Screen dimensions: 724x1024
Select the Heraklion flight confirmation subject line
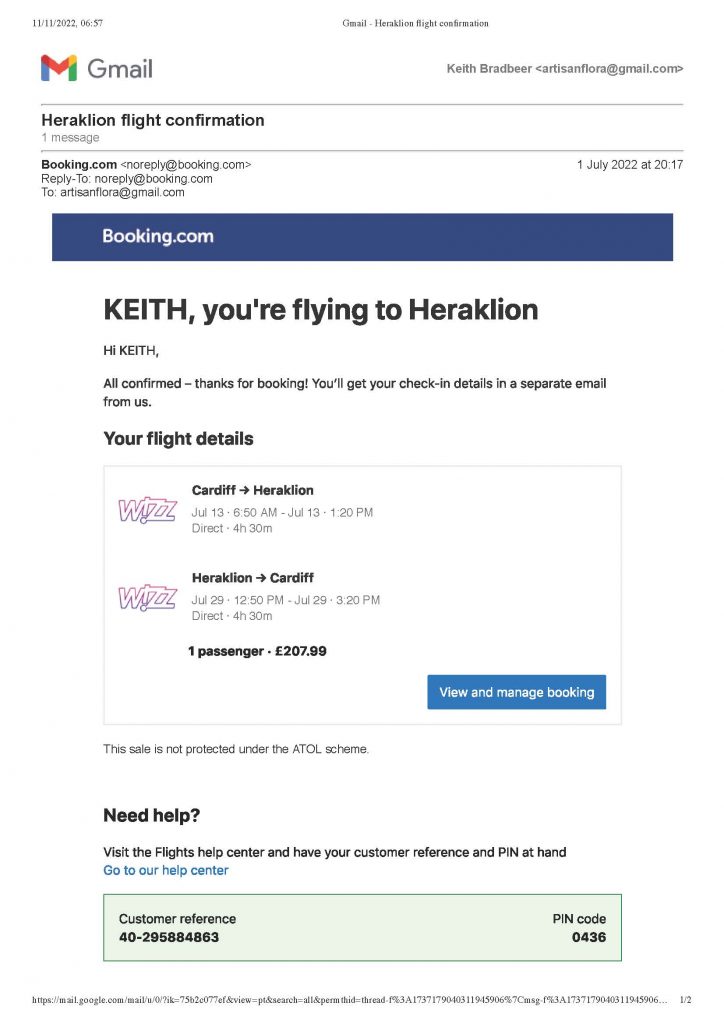coord(153,120)
